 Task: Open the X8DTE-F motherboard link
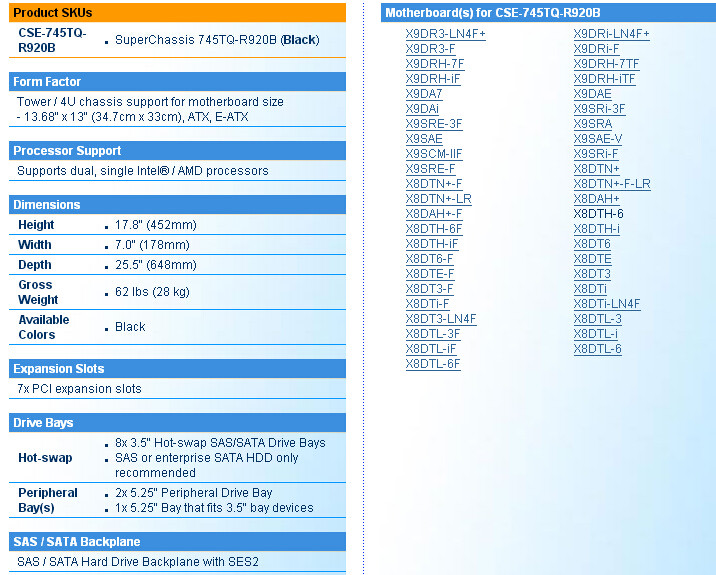[430, 275]
